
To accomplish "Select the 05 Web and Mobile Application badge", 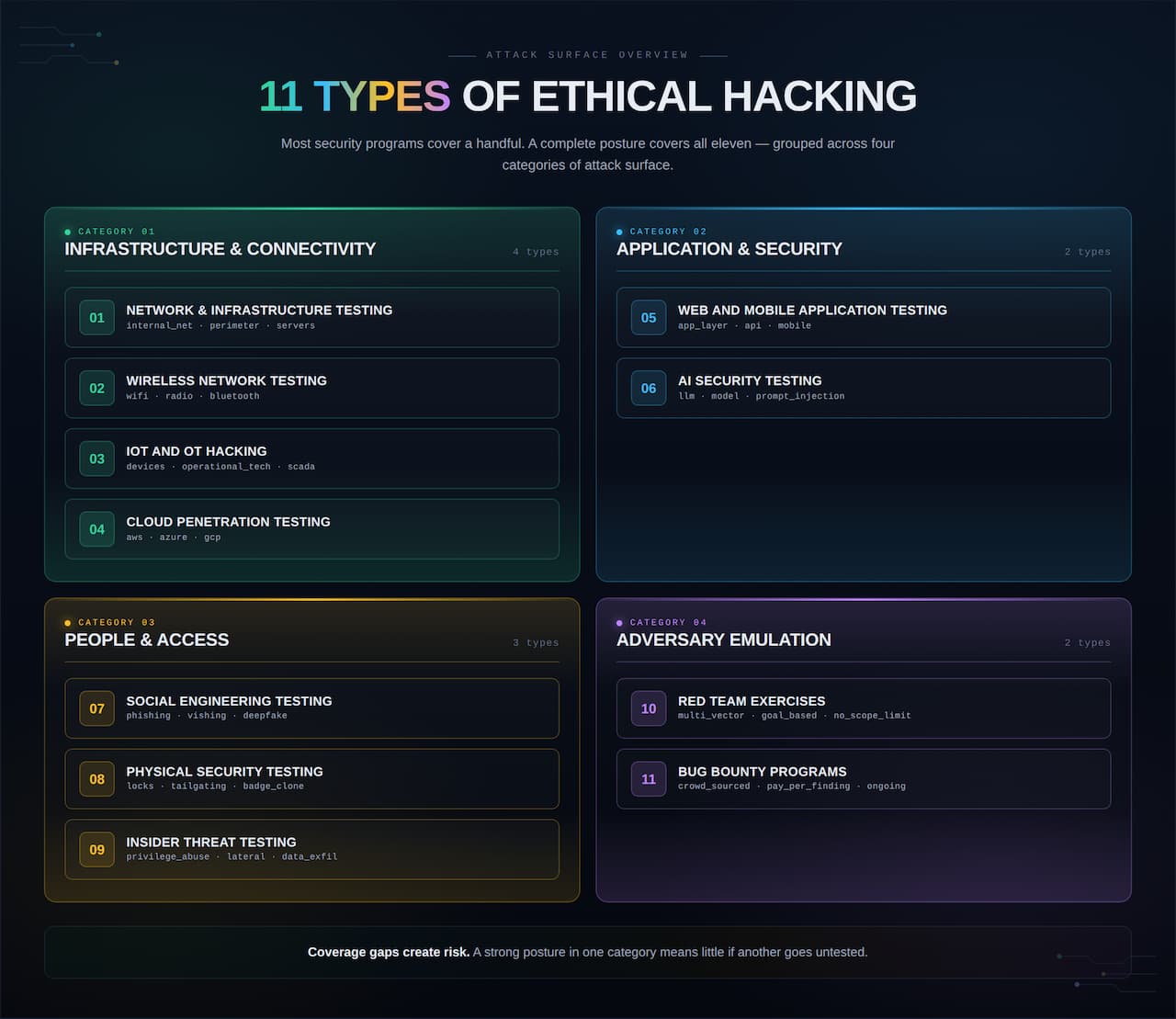I will point(649,317).
